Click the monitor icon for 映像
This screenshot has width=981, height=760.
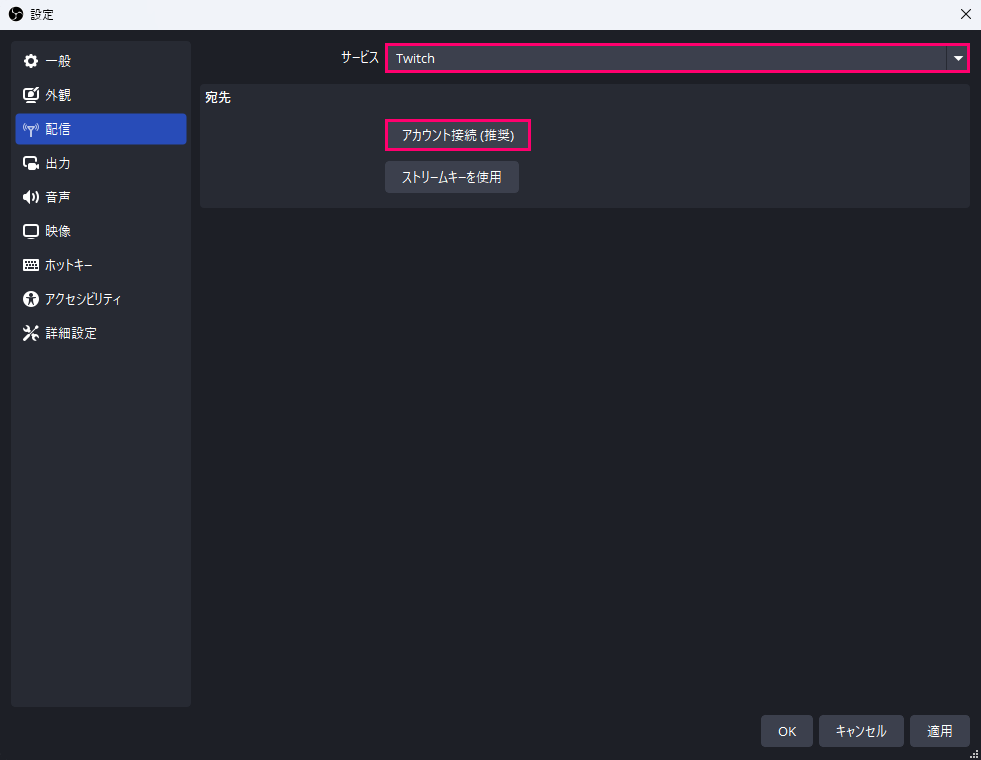coord(31,232)
